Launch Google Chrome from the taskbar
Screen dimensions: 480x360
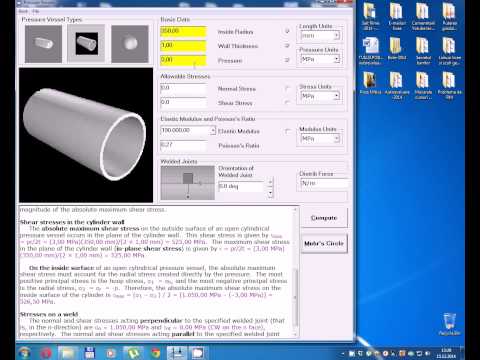click(x=155, y=353)
